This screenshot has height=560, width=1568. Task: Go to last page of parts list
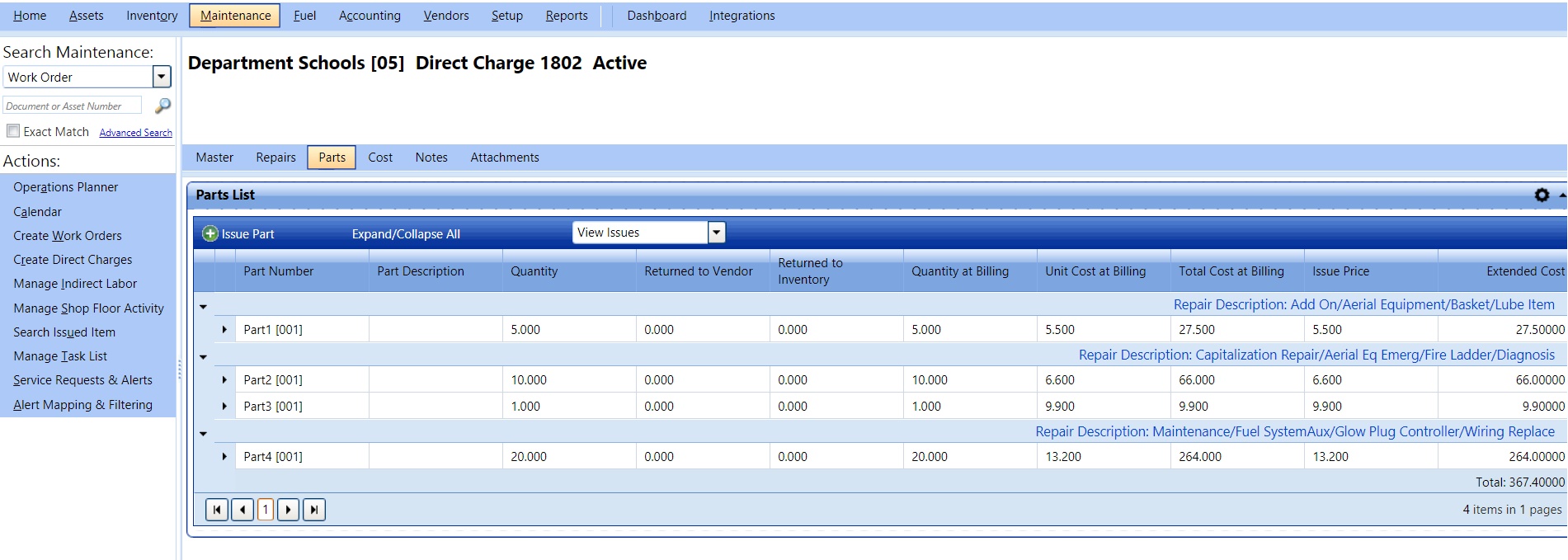pyautogui.click(x=314, y=510)
